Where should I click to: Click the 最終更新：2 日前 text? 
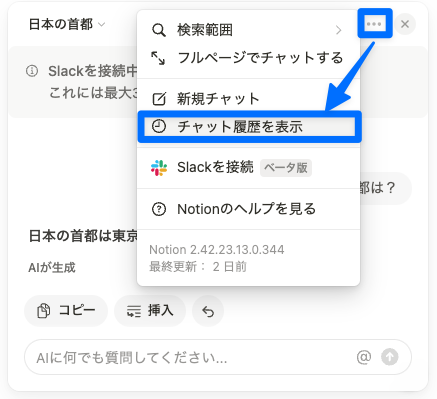198,267
